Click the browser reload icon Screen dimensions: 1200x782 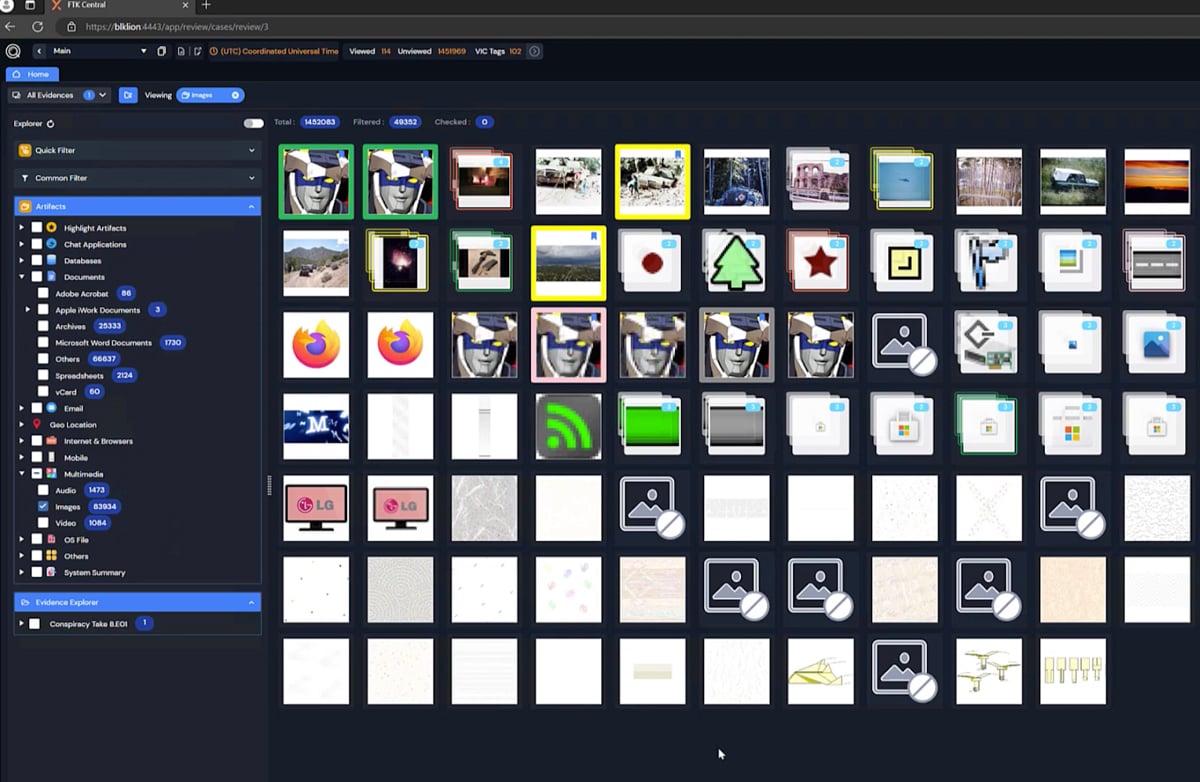tap(38, 27)
